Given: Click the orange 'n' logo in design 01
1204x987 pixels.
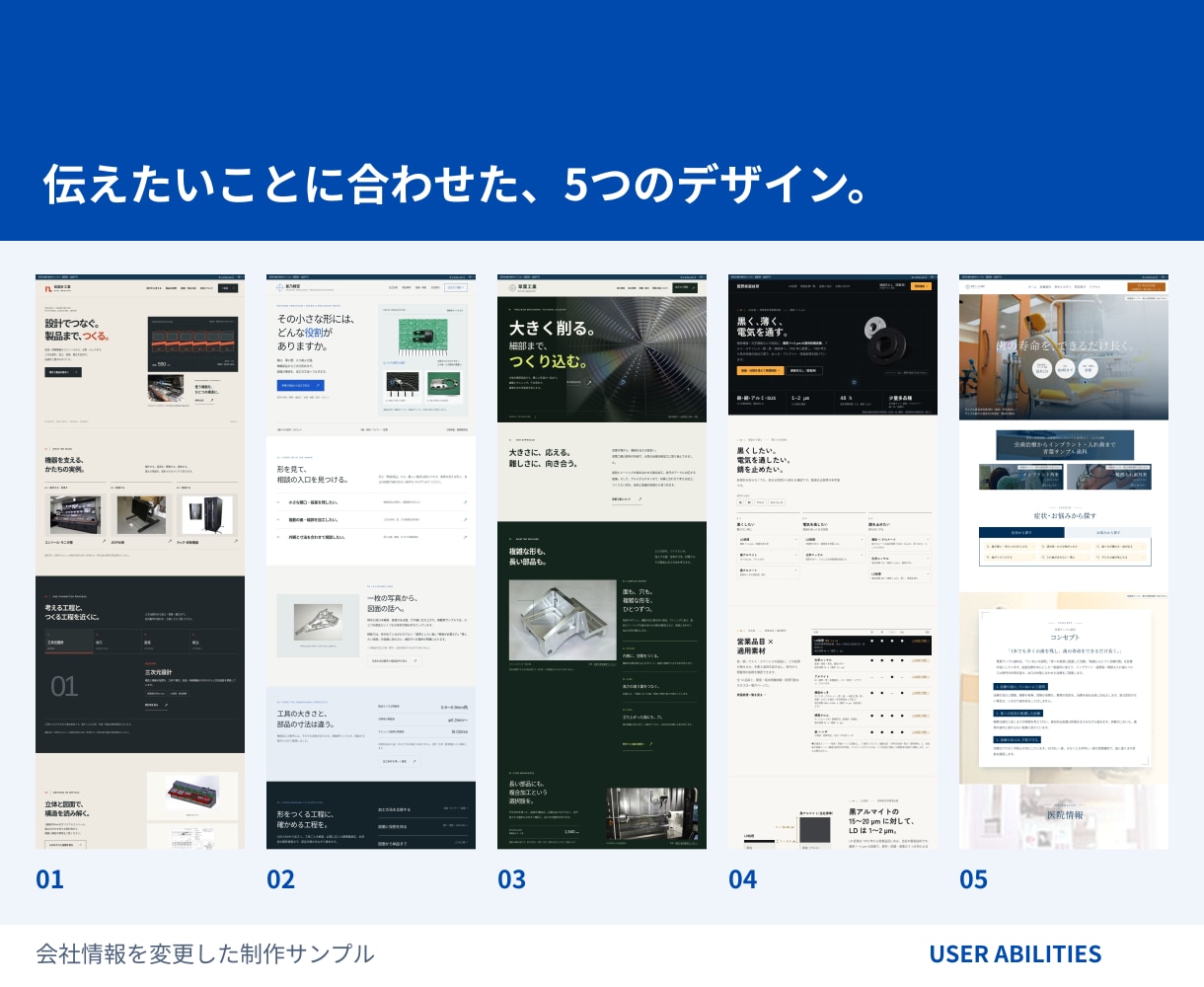Looking at the screenshot, I should click(47, 289).
